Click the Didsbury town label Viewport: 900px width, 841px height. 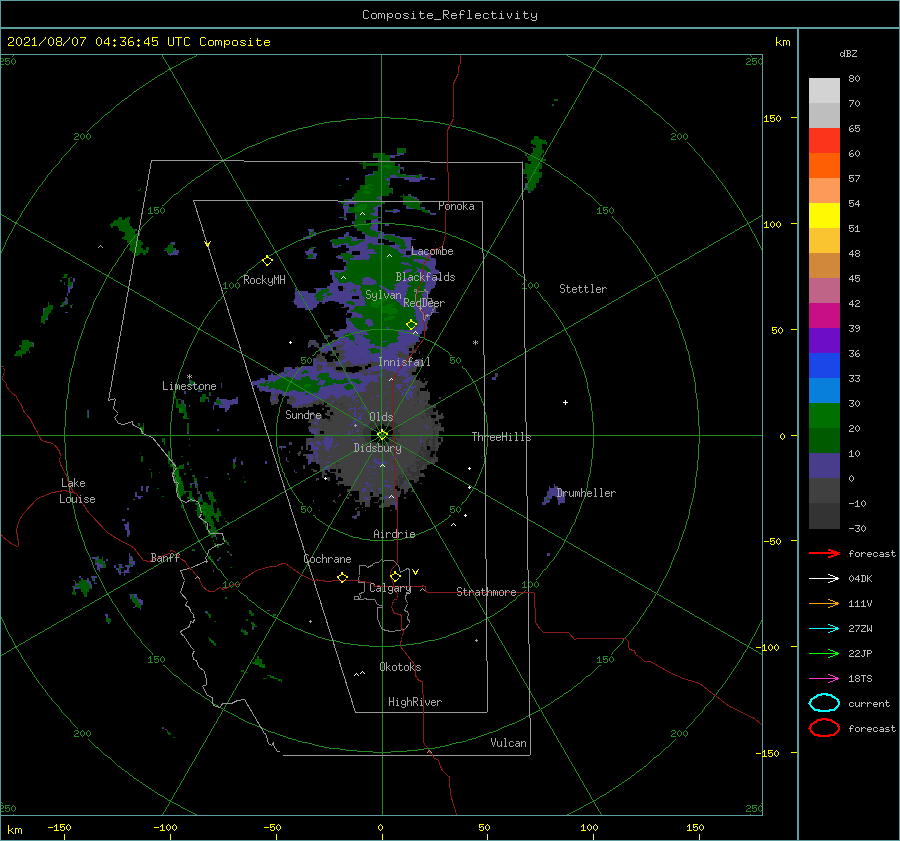point(377,448)
